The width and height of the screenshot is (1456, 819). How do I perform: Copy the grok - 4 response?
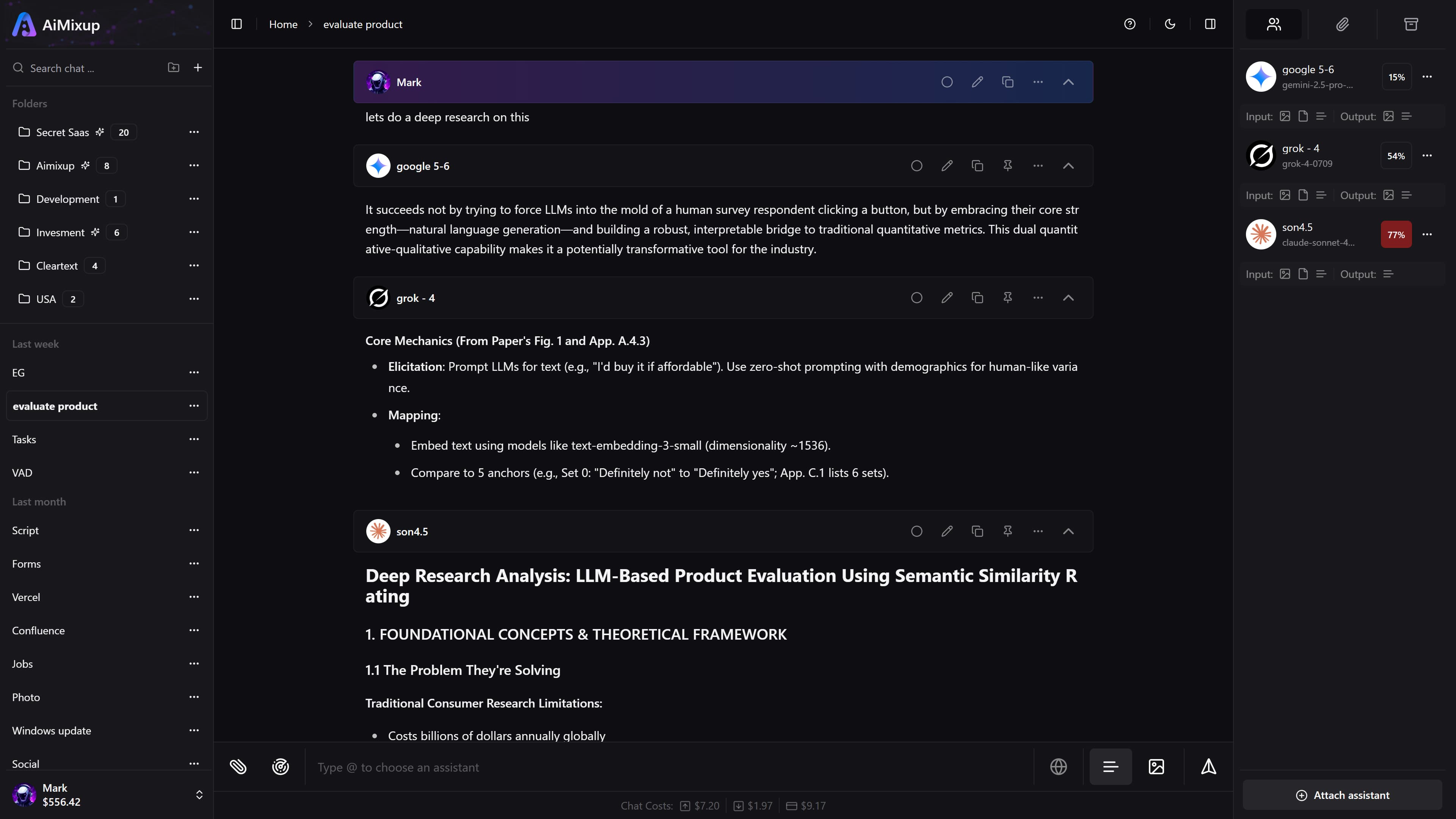(x=977, y=298)
